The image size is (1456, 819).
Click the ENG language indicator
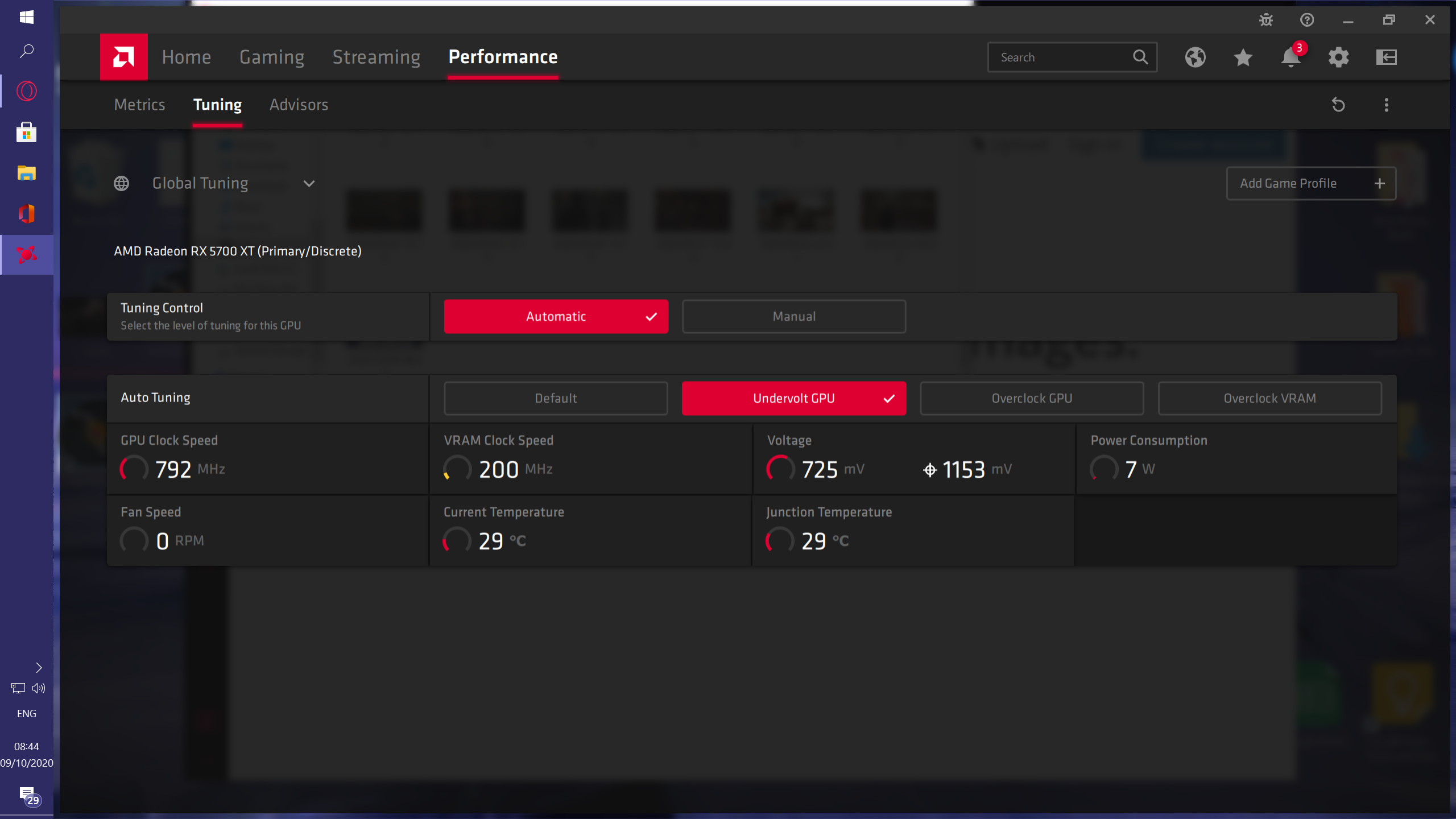[27, 713]
